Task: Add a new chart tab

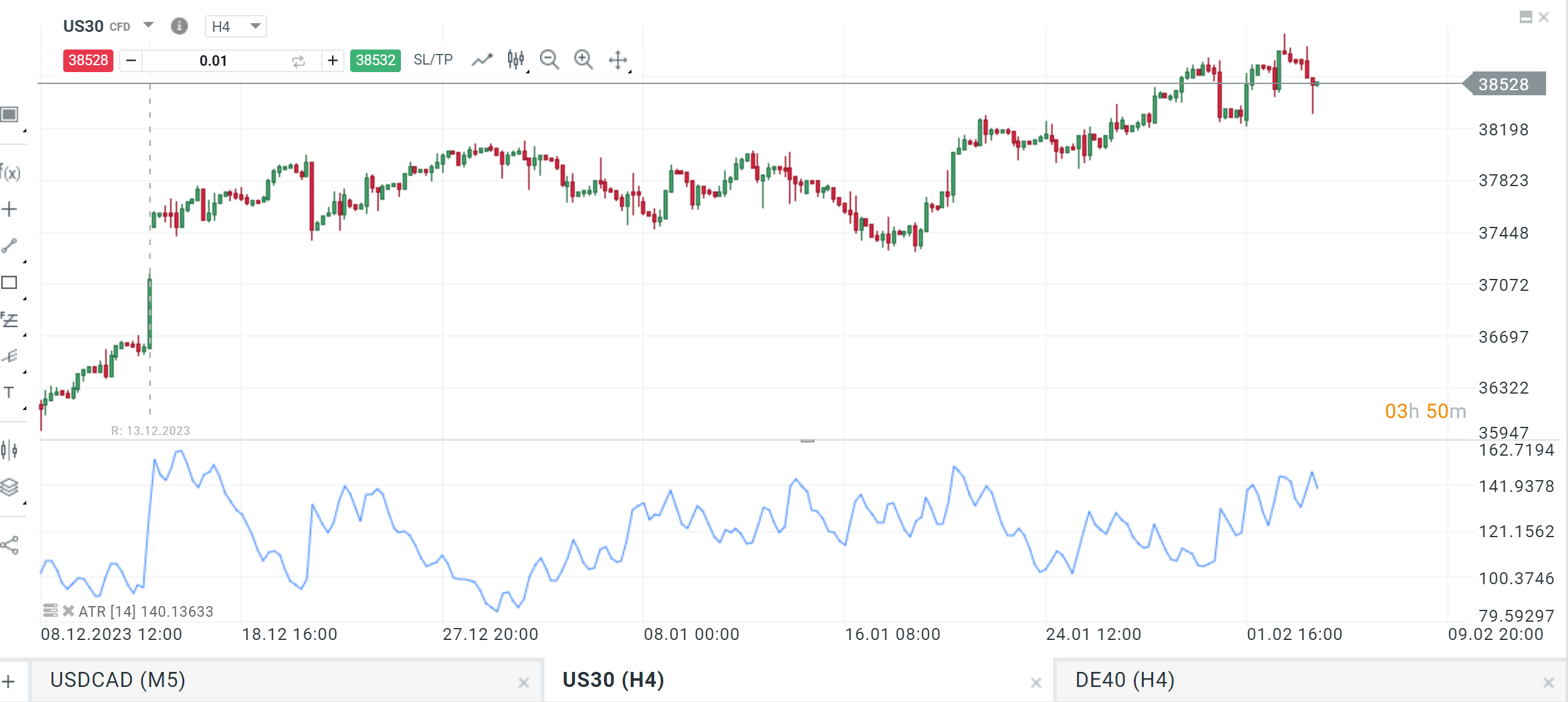Action: click(9, 681)
